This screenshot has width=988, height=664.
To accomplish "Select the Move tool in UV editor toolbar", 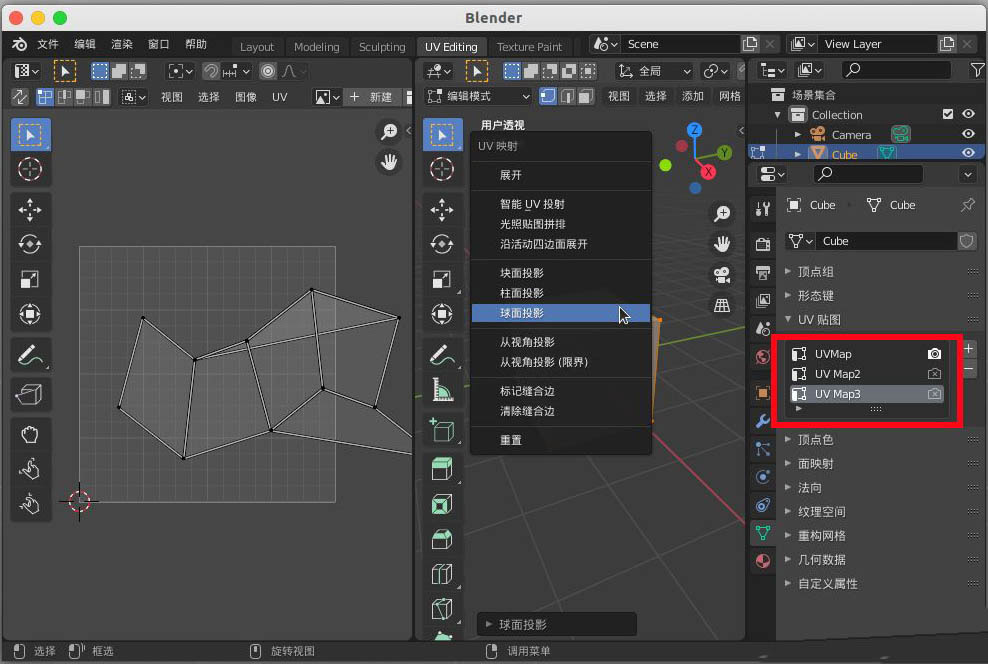I will tap(30, 210).
